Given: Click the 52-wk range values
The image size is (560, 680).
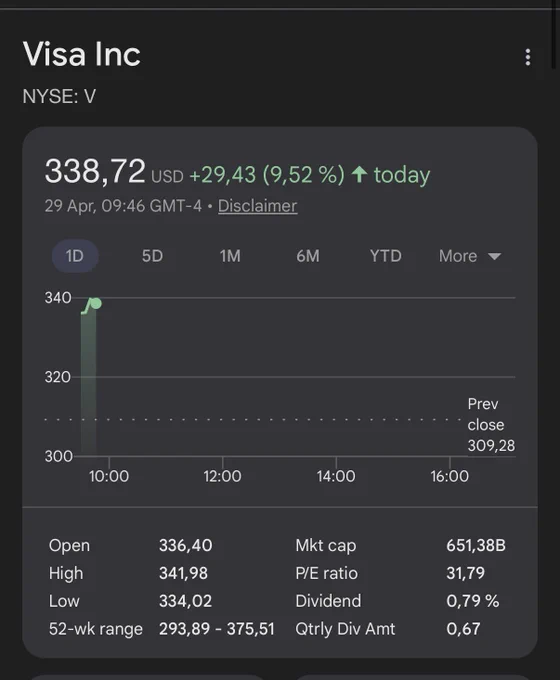Looking at the screenshot, I should 216,629.
